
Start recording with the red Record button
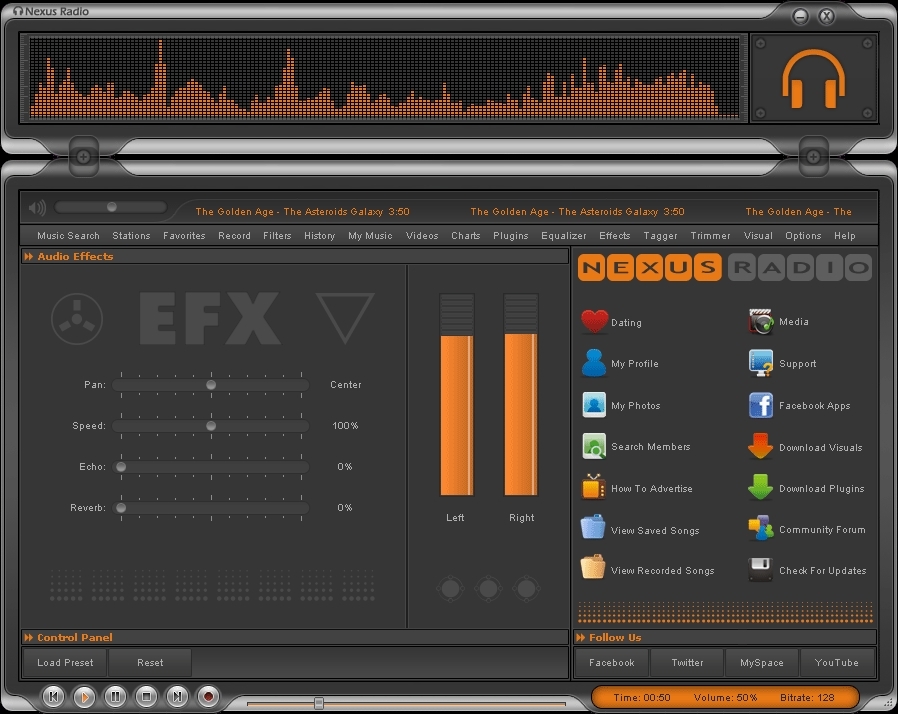[208, 696]
